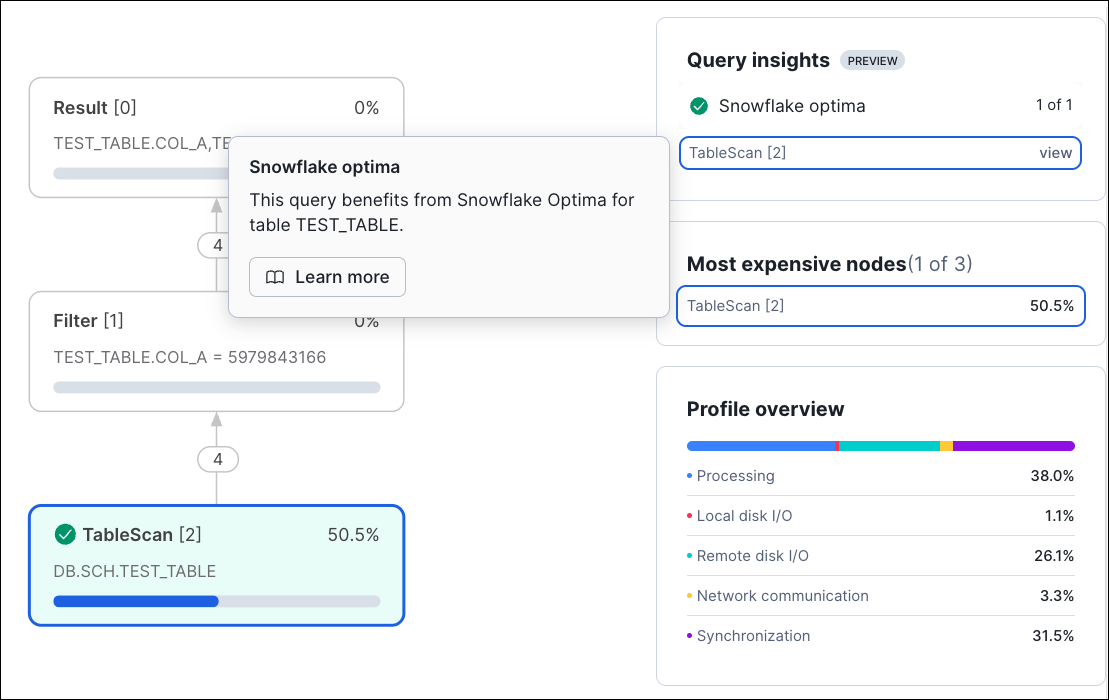Viewport: 1109px width, 700px height.
Task: Click the PREVIEW badge next to Query insights
Action: [x=872, y=61]
